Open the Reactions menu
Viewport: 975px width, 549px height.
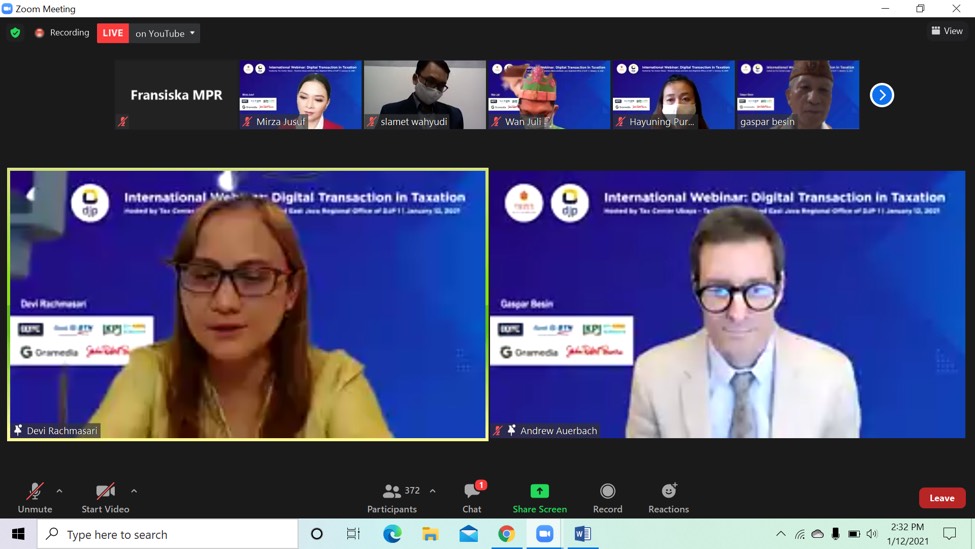pyautogui.click(x=668, y=498)
